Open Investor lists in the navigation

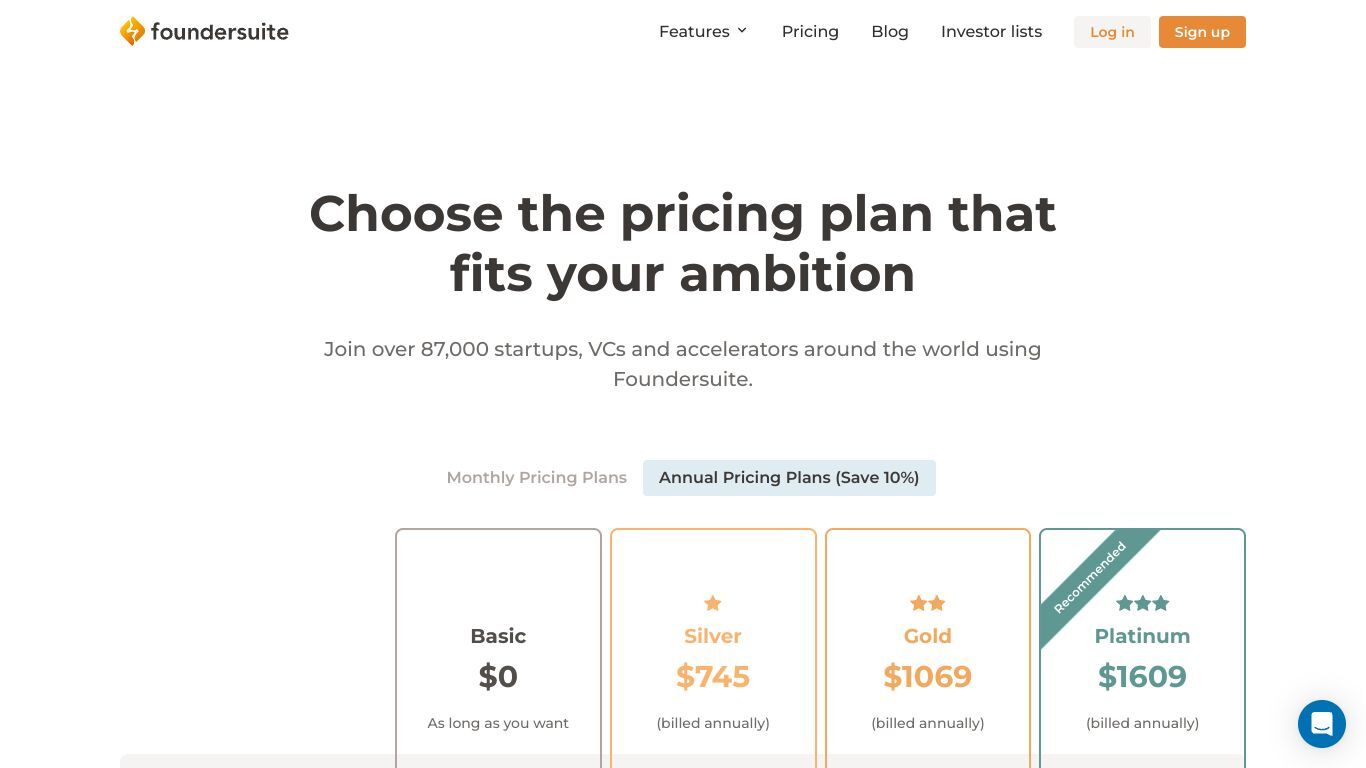(x=991, y=32)
